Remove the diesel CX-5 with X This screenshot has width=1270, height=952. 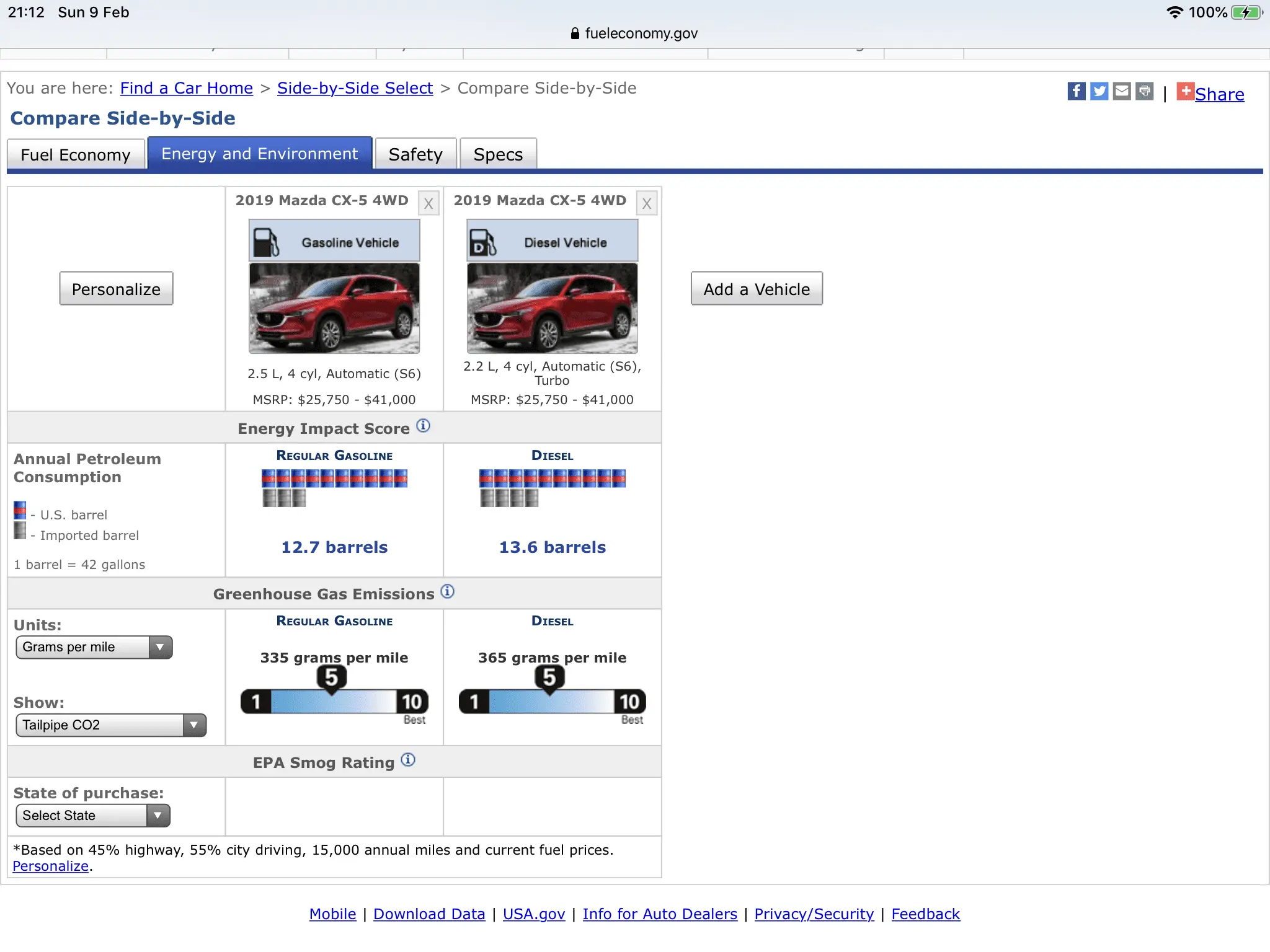pos(647,203)
